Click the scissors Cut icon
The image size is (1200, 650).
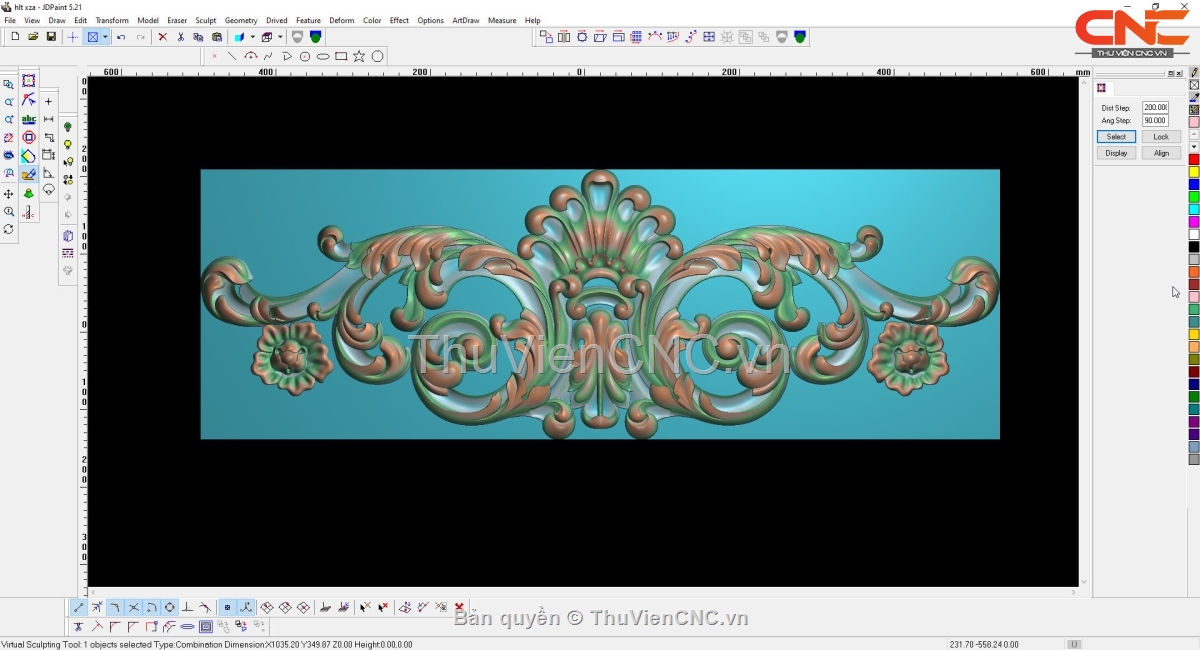[x=181, y=37]
